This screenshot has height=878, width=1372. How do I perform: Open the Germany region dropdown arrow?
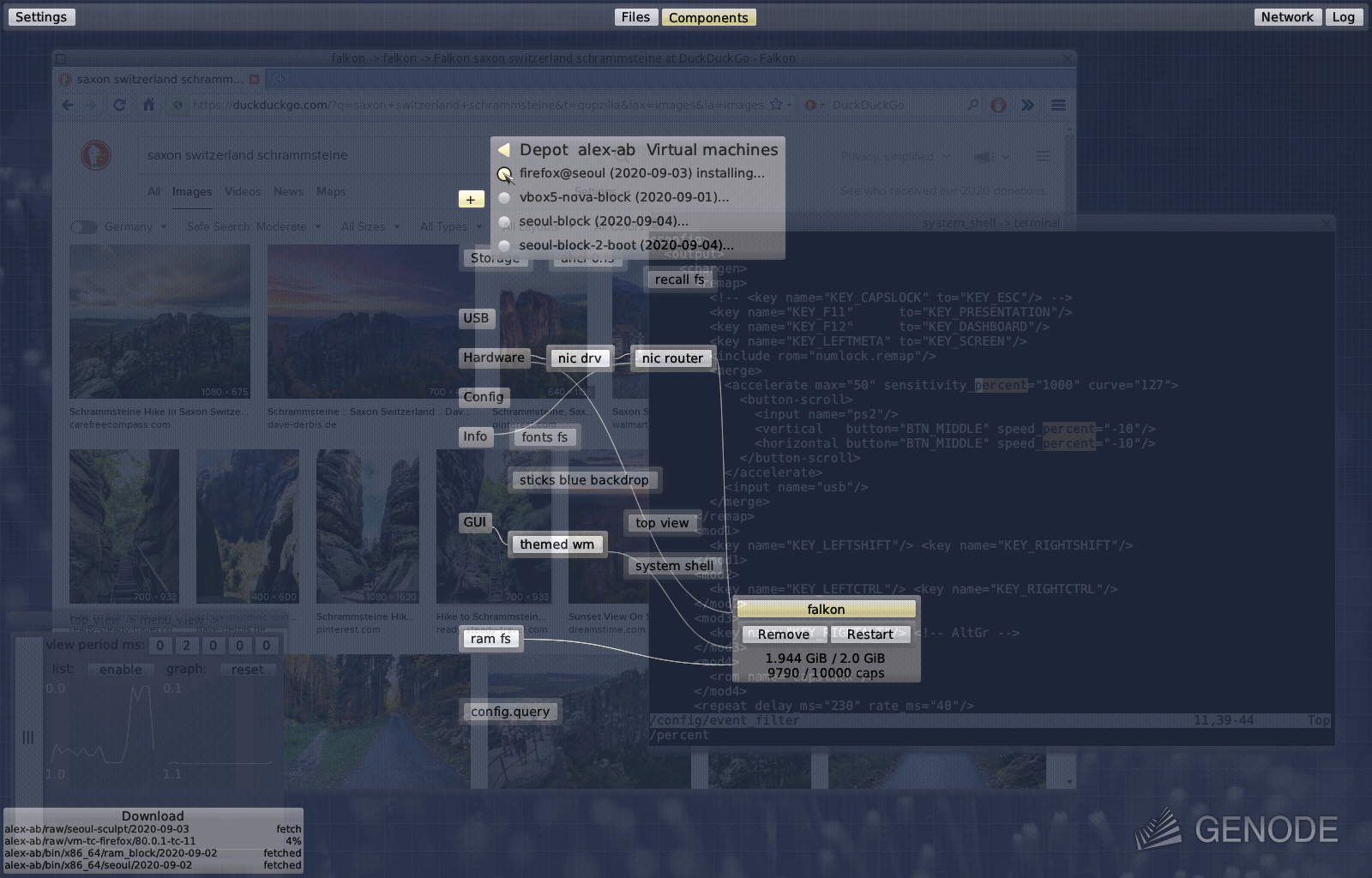tap(163, 227)
